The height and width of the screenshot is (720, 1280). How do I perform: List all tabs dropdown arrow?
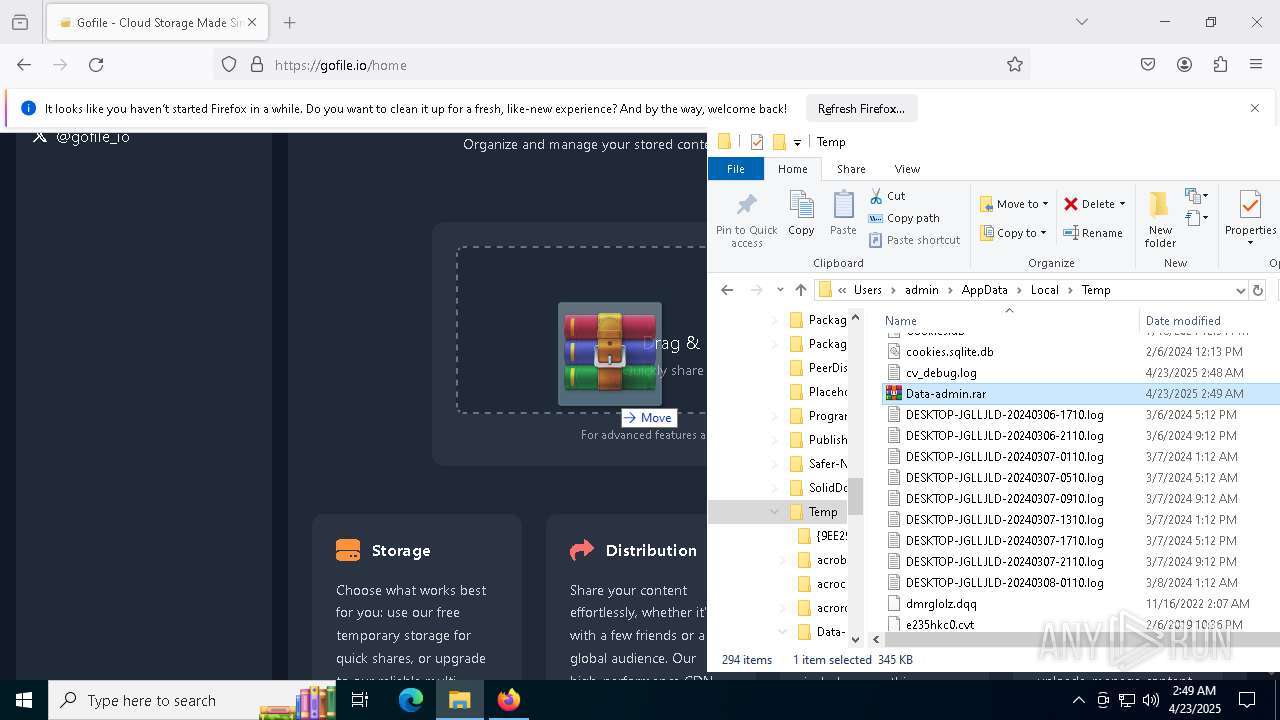pyautogui.click(x=1081, y=22)
